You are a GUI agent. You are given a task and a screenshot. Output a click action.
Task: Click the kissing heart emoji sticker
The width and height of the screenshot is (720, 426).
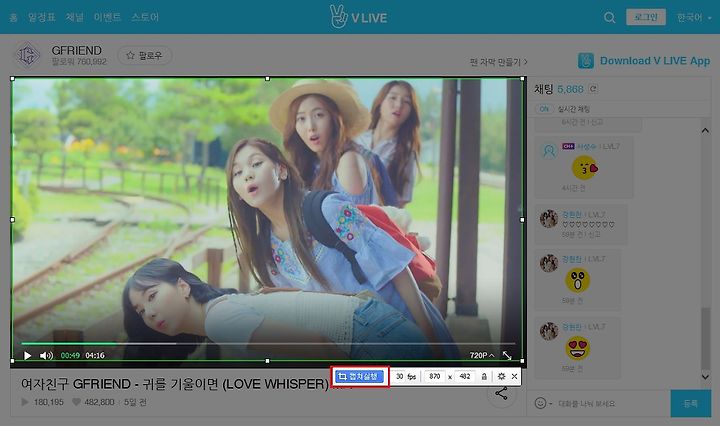(x=584, y=168)
